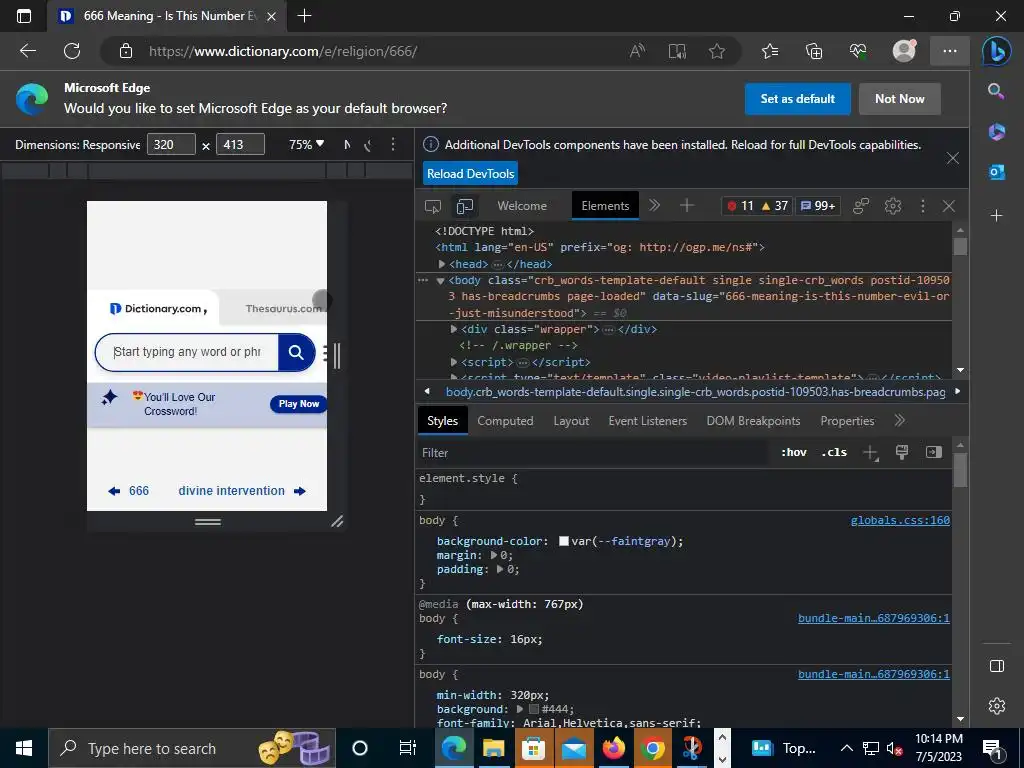The height and width of the screenshot is (768, 1024).
Task: Switch to the Layout tab
Action: [x=571, y=421]
